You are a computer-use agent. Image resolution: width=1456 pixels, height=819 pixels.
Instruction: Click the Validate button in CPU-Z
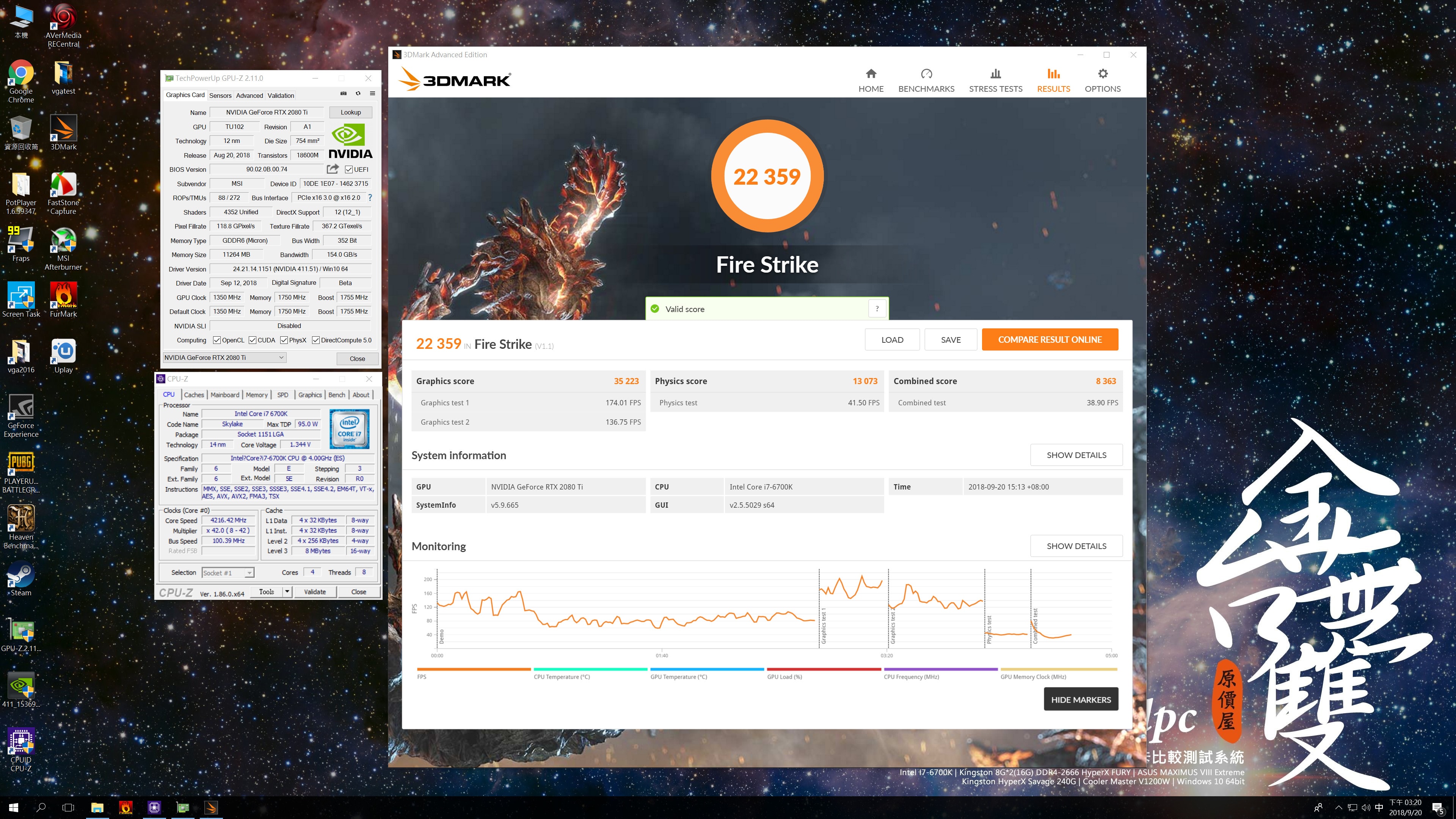315,592
